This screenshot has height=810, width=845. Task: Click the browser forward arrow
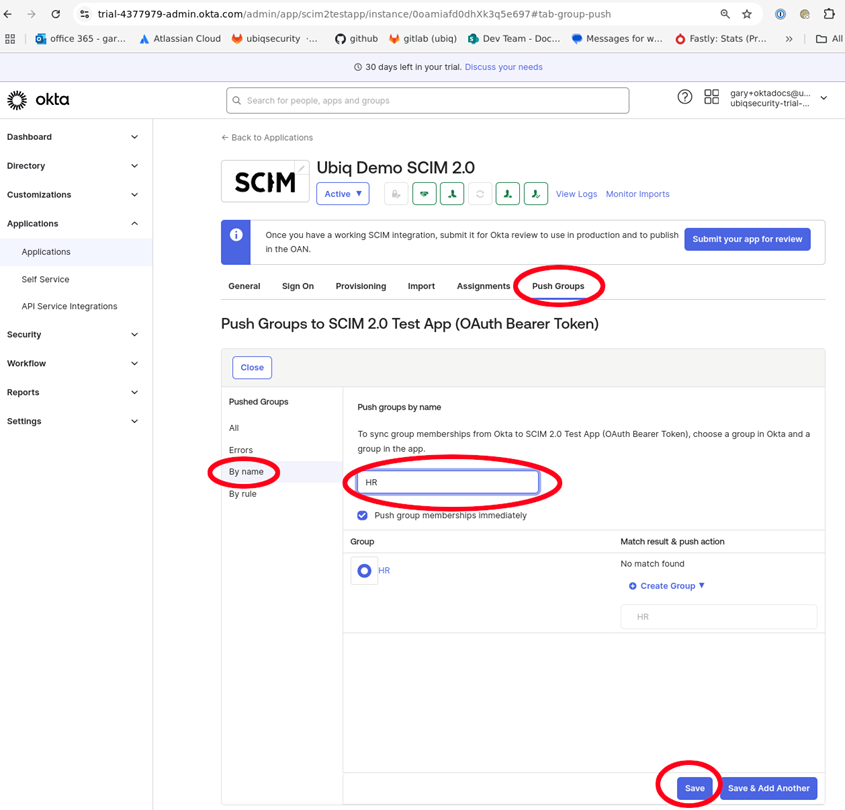[x=31, y=14]
